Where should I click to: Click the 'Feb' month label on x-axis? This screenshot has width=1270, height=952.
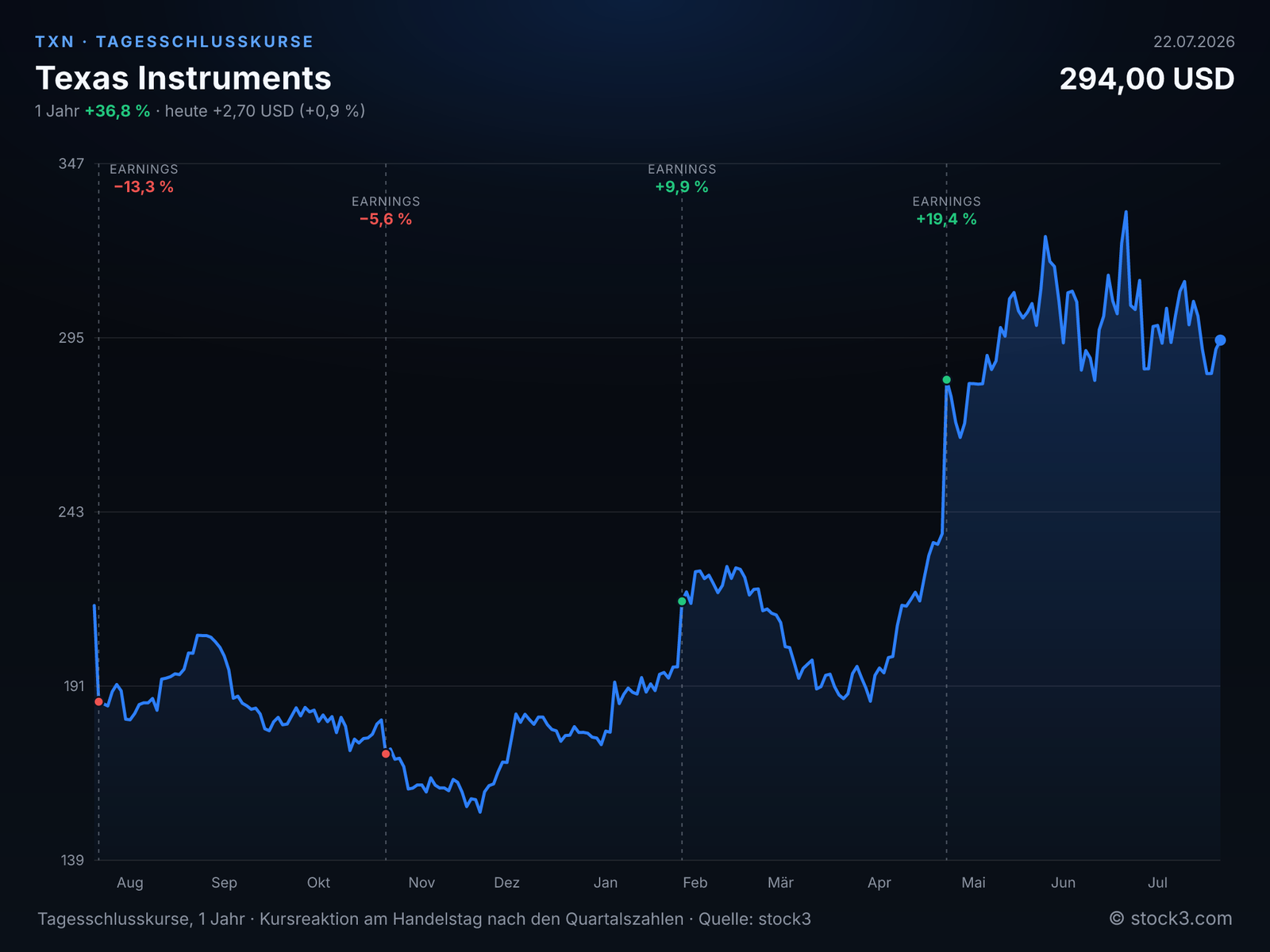click(695, 883)
